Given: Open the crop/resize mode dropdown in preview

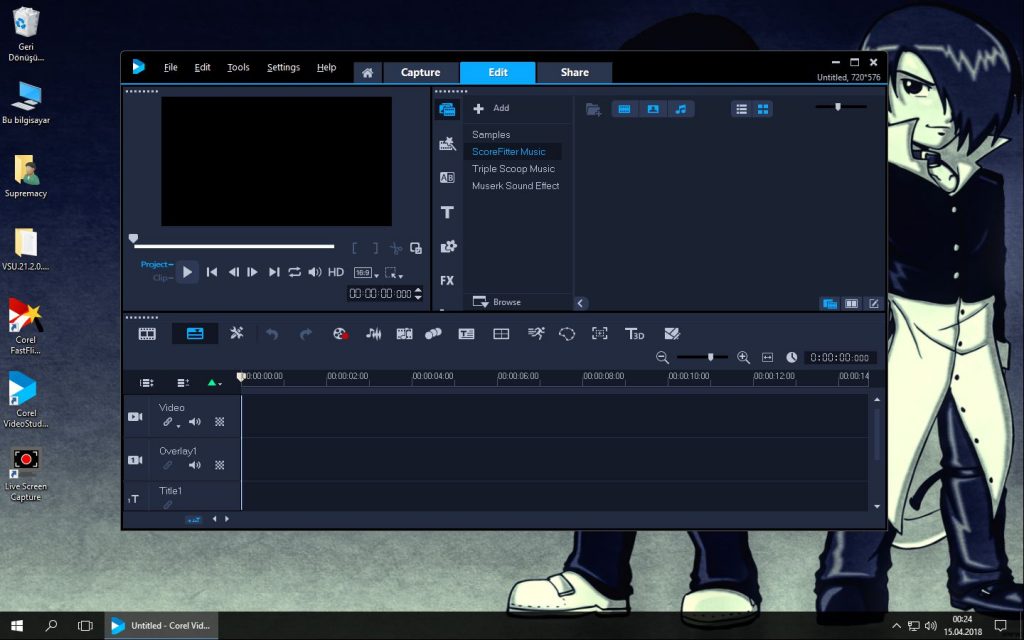Looking at the screenshot, I should tap(394, 273).
